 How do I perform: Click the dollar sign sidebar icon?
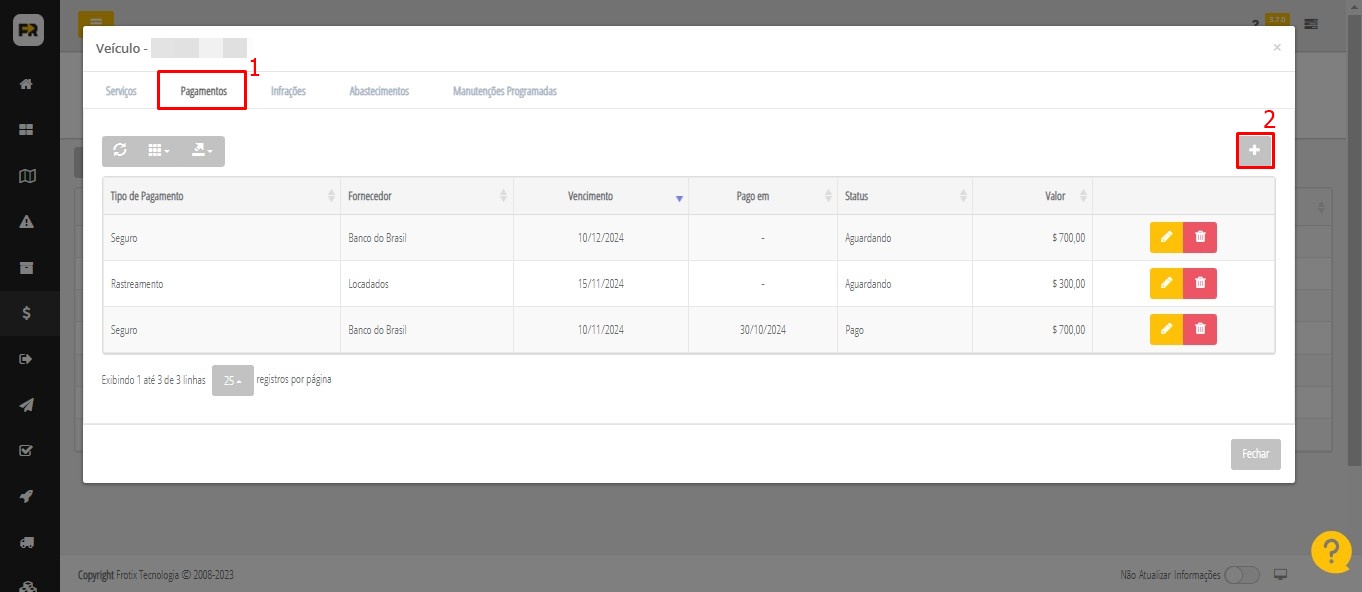27,313
